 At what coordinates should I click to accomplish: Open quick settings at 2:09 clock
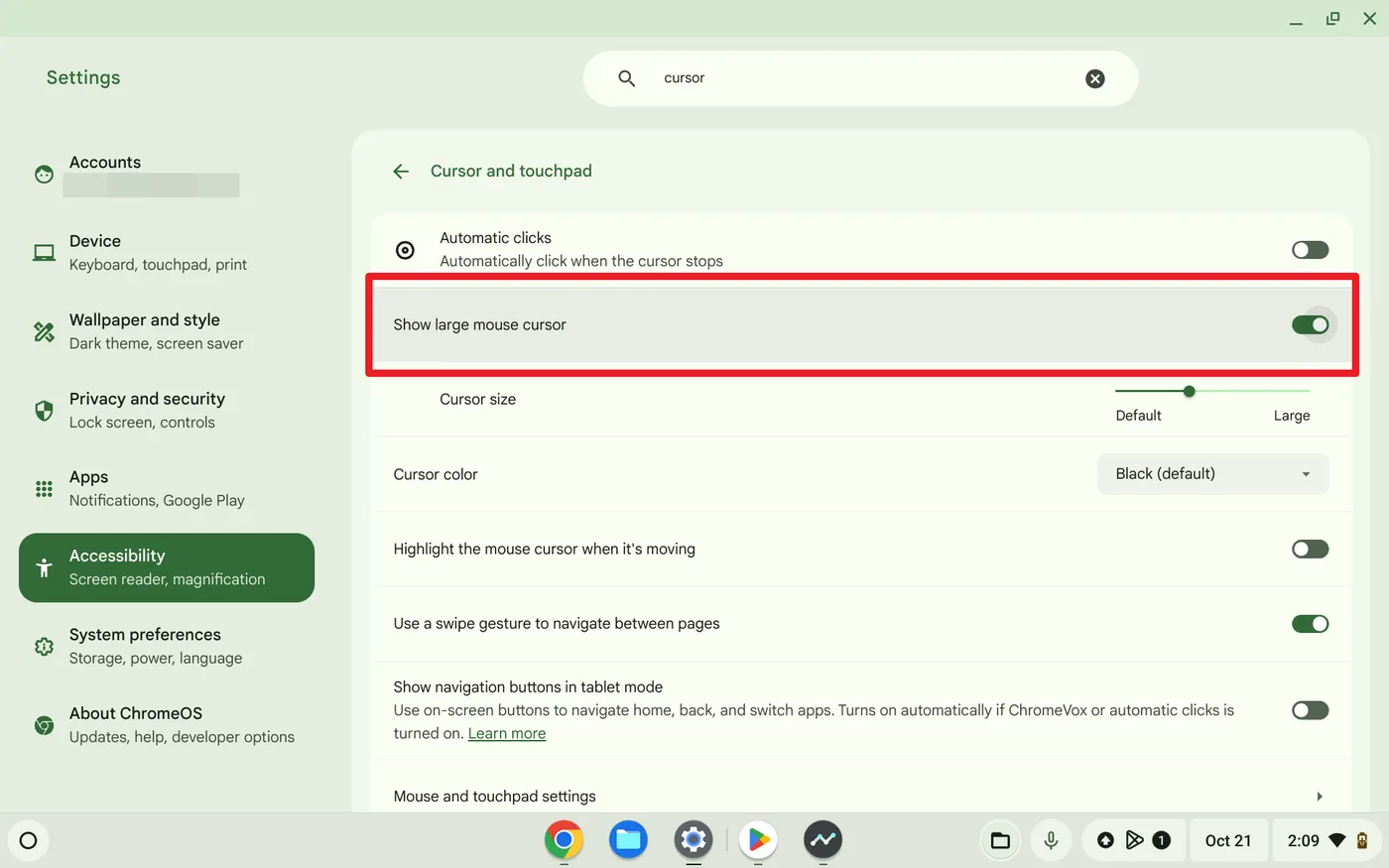coord(1326,841)
